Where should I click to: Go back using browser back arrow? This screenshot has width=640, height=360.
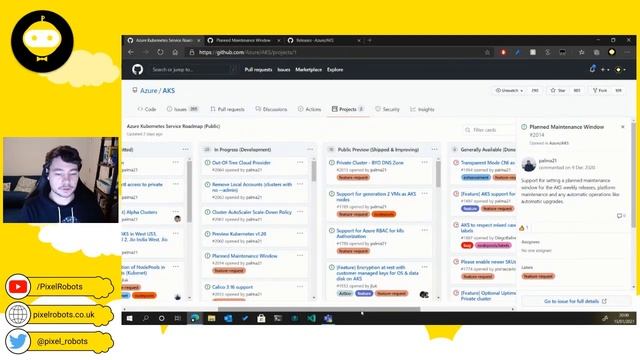131,52
